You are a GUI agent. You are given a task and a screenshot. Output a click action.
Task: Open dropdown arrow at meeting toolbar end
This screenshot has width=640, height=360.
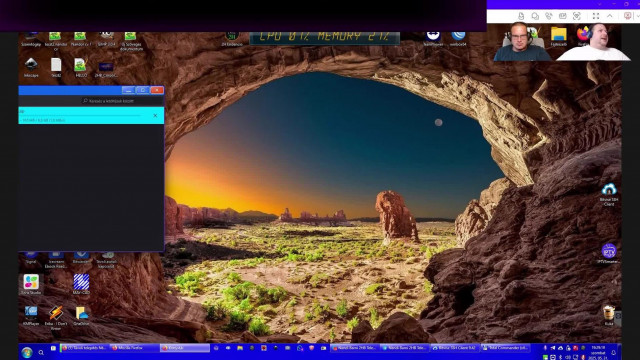pyautogui.click(x=637, y=16)
